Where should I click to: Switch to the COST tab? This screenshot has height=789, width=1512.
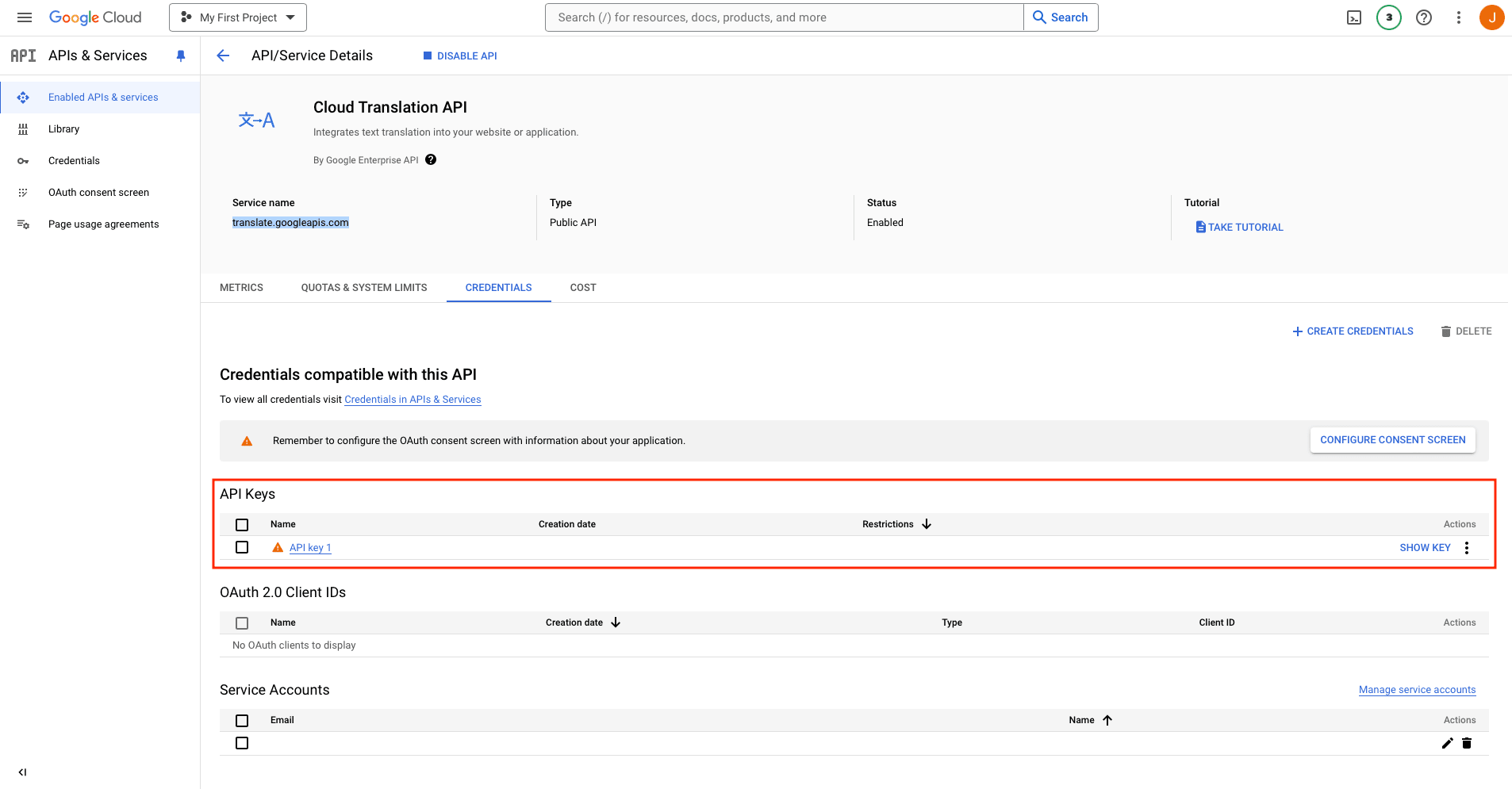[x=582, y=287]
